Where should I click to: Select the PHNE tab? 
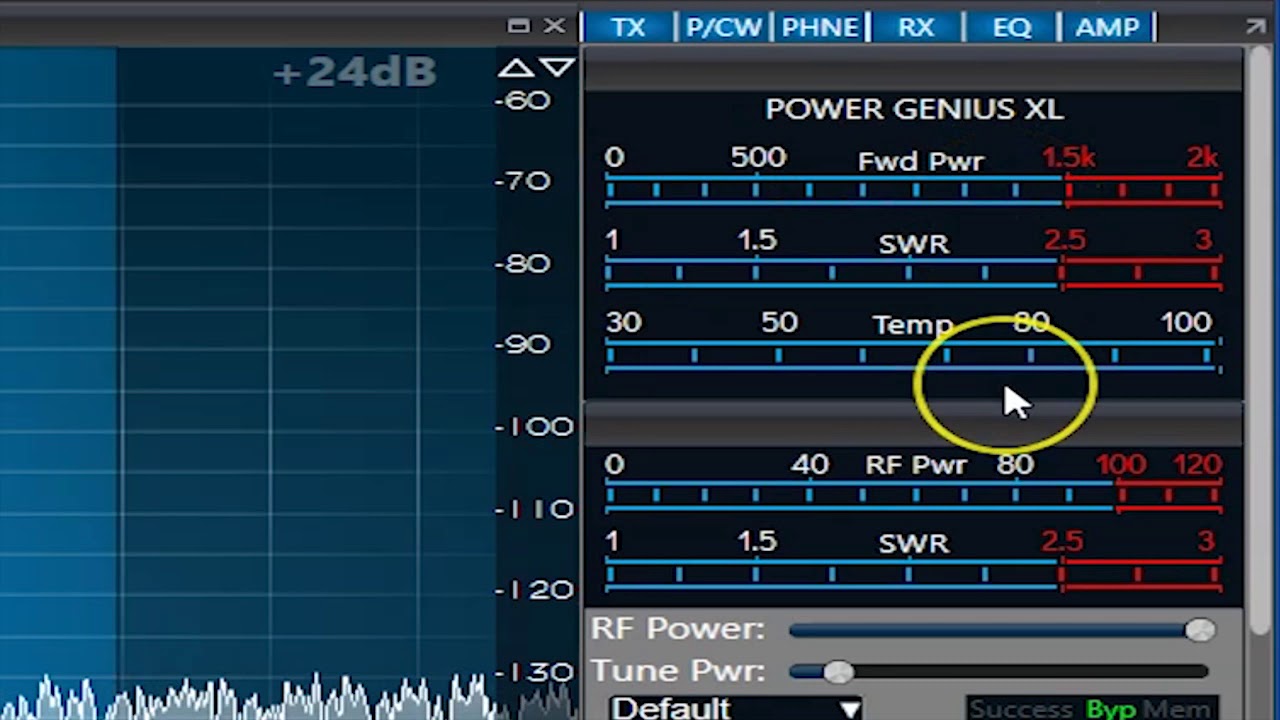[x=820, y=27]
